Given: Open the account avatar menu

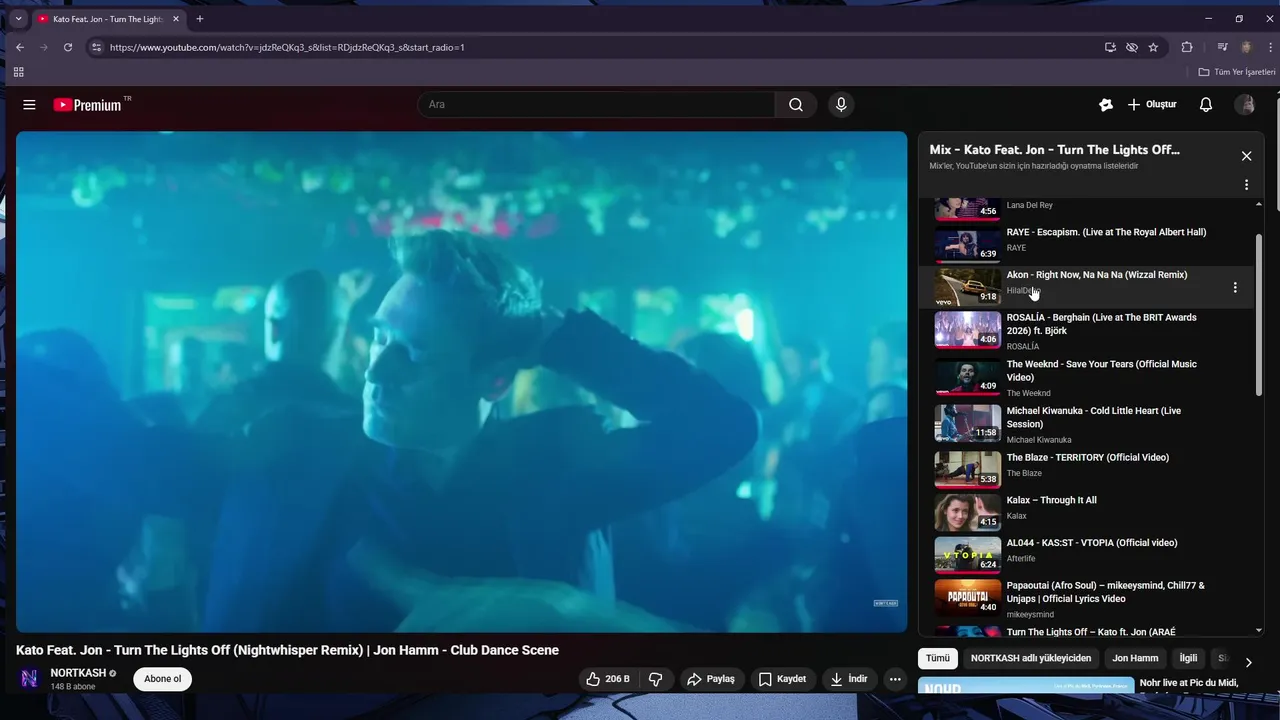Looking at the screenshot, I should coord(1245,105).
